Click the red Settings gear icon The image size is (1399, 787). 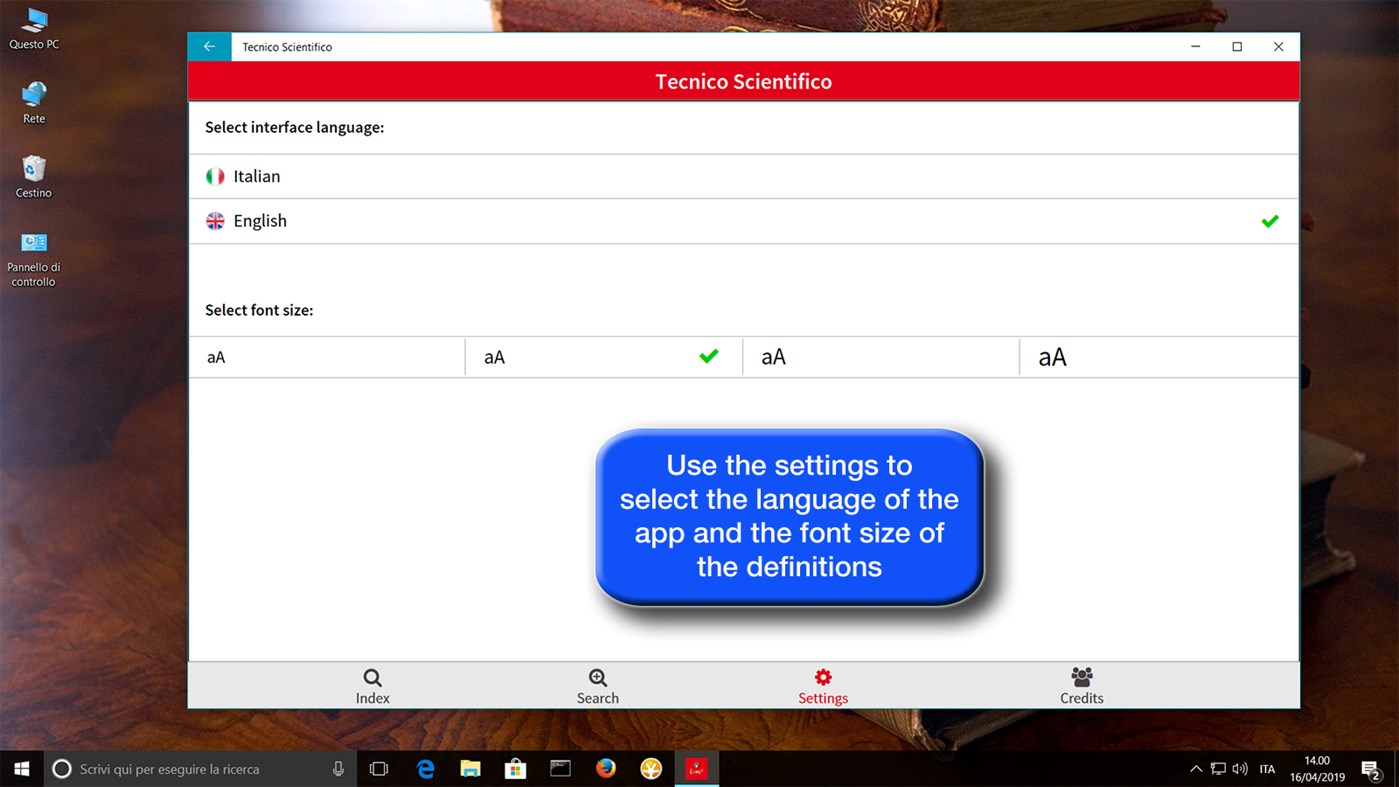[822, 676]
